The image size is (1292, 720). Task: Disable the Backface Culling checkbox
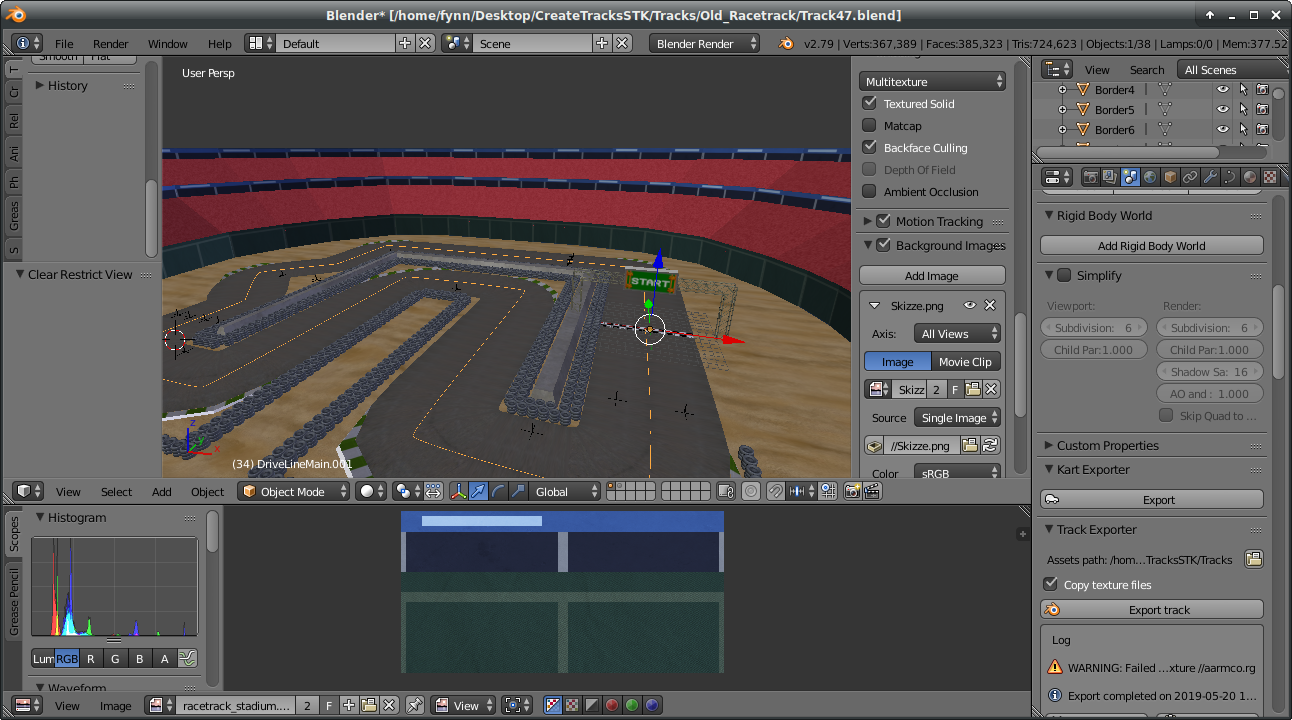point(870,148)
